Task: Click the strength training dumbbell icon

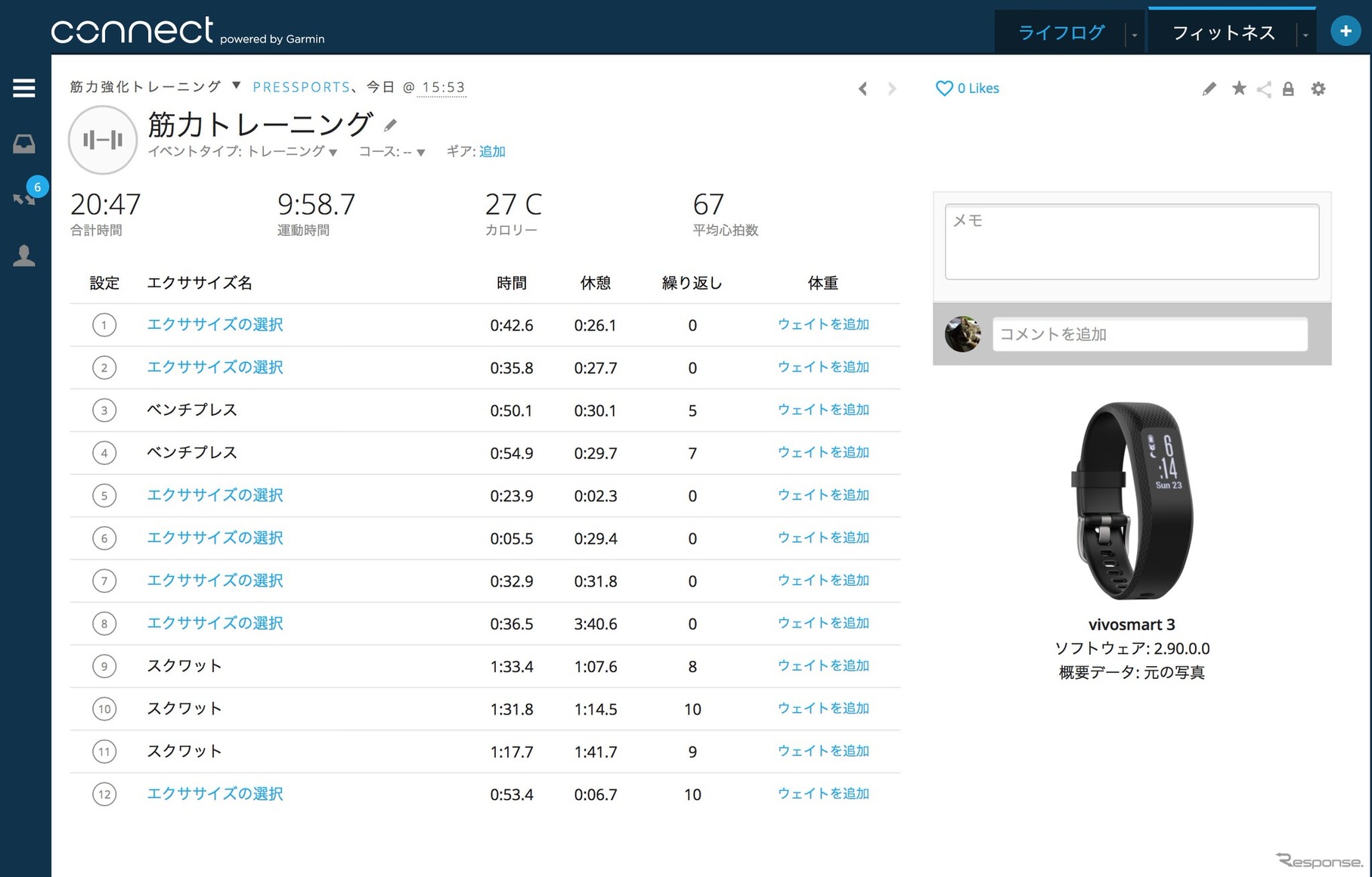Action: click(x=103, y=140)
